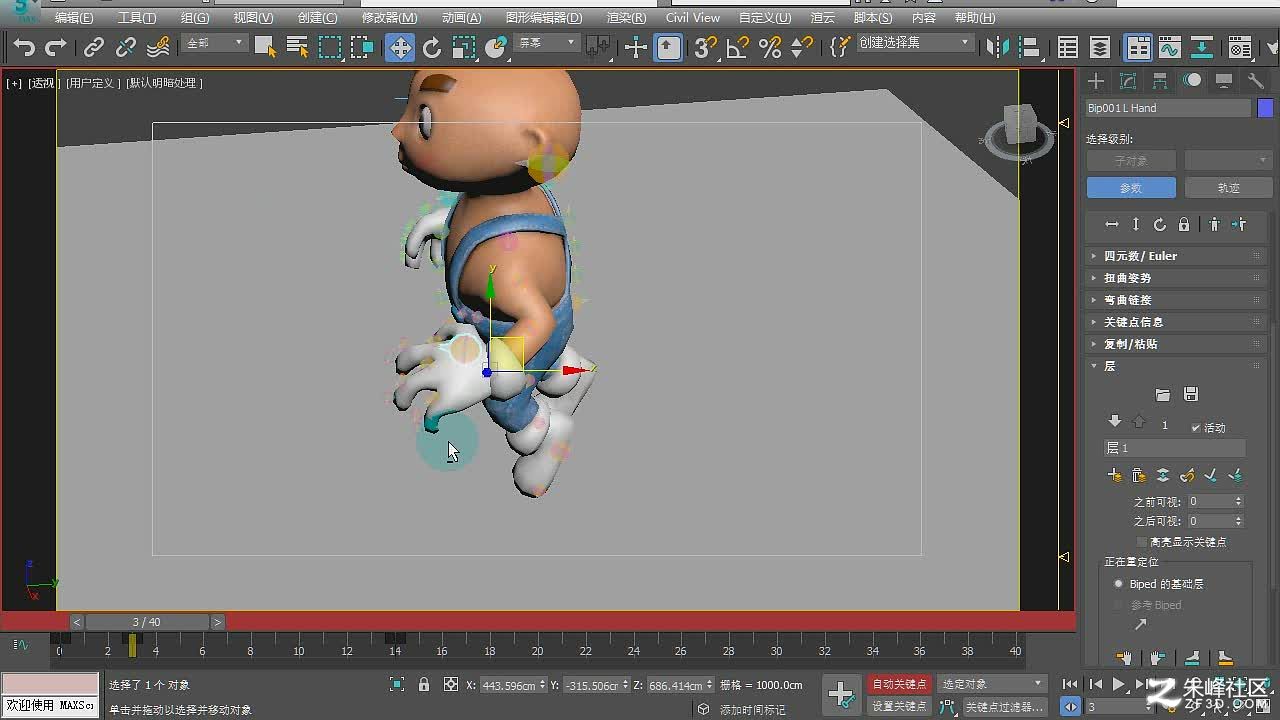Open the Modify command panel tab
The image size is (1280, 720).
pos(1128,81)
